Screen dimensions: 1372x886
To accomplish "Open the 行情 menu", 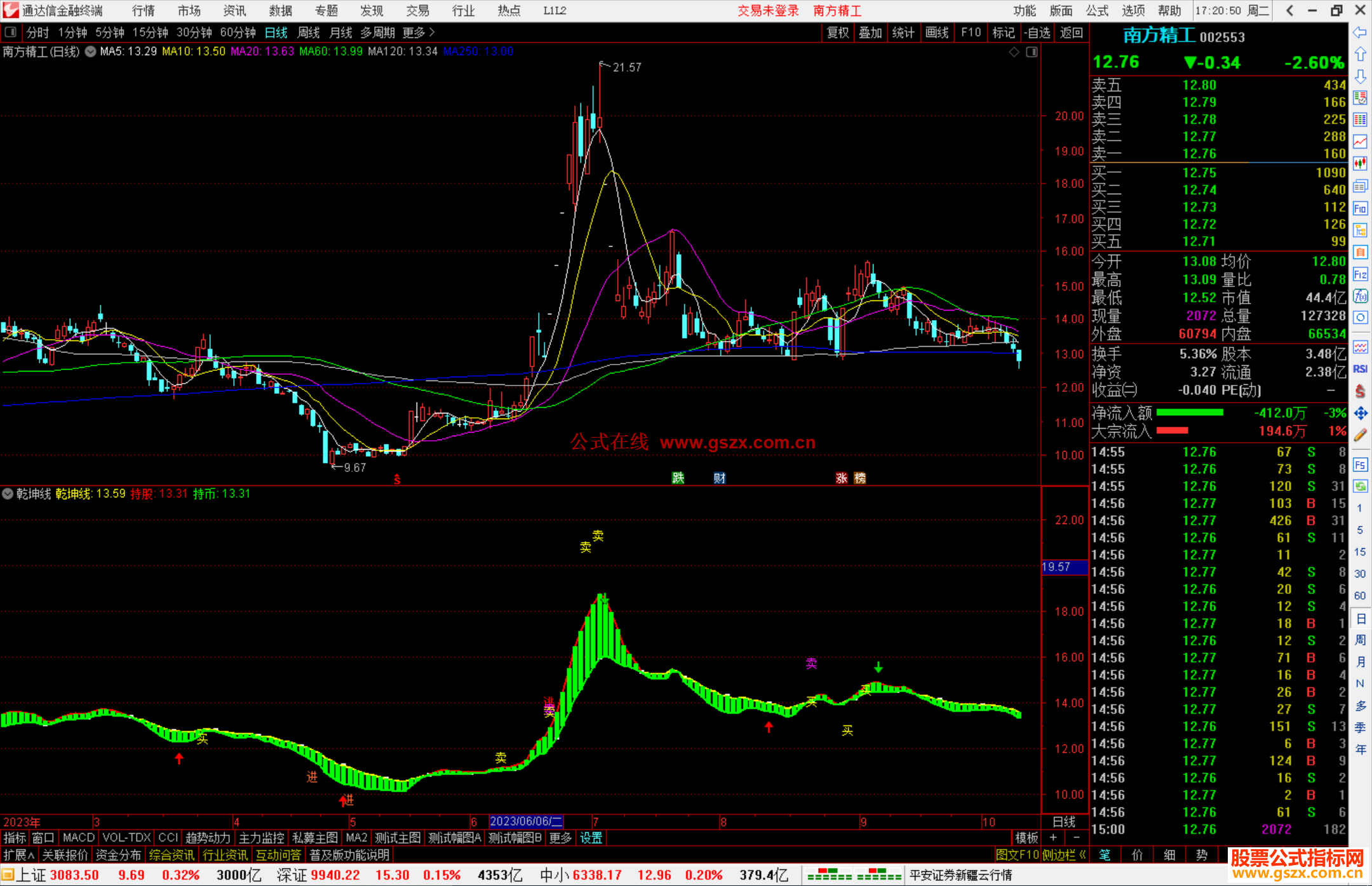I will point(144,11).
